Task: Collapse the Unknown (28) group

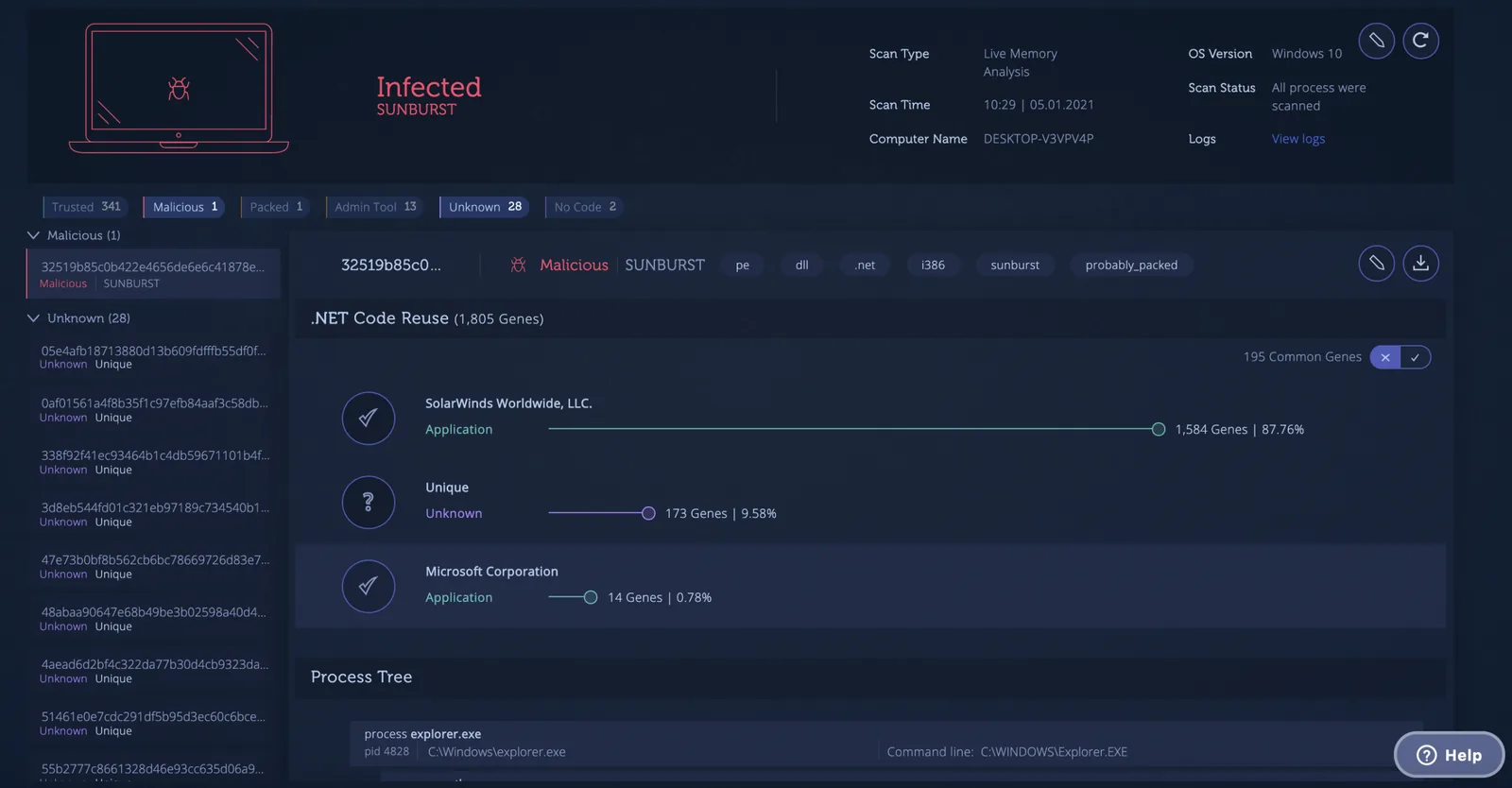Action: pyautogui.click(x=33, y=318)
